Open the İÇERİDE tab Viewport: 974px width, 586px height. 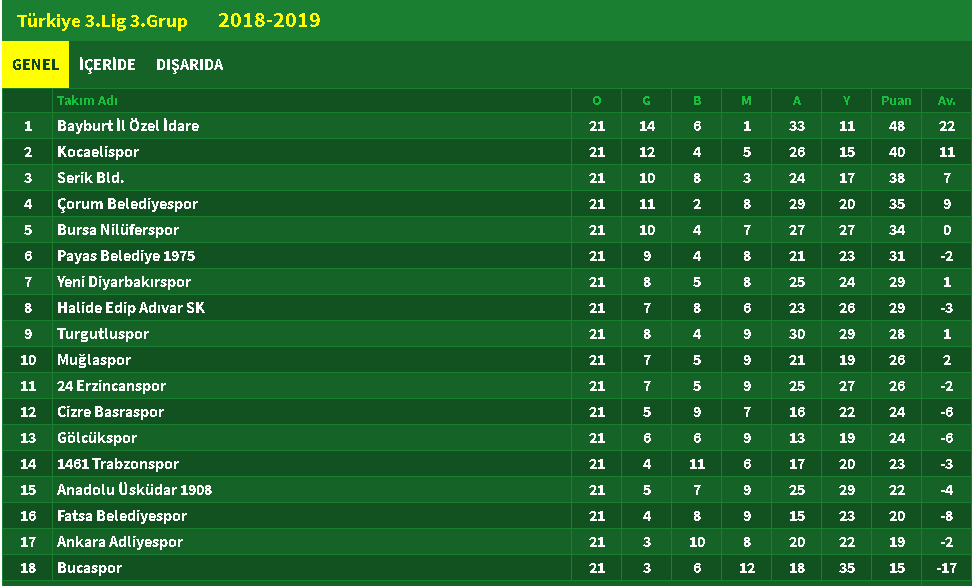107,65
